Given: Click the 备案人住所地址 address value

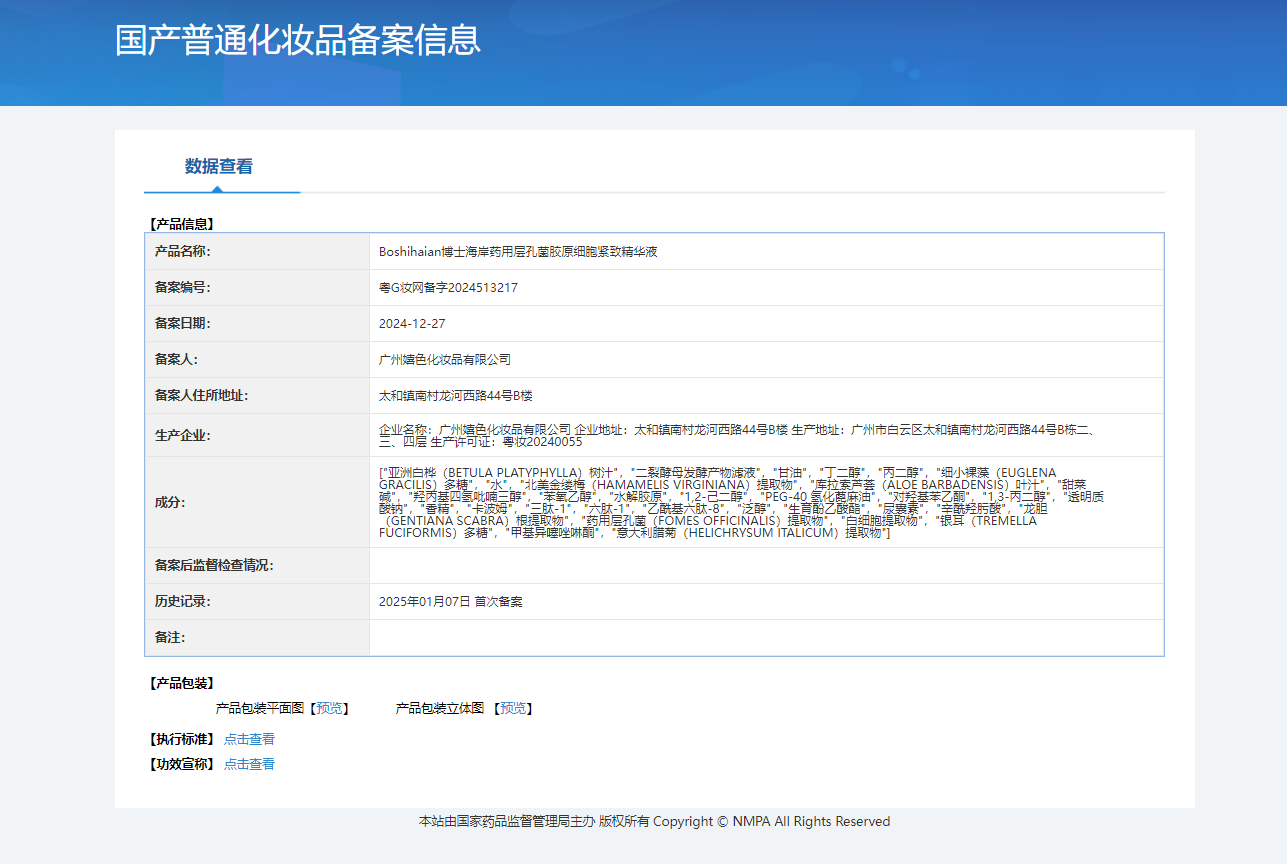Looking at the screenshot, I should pyautogui.click(x=455, y=396).
